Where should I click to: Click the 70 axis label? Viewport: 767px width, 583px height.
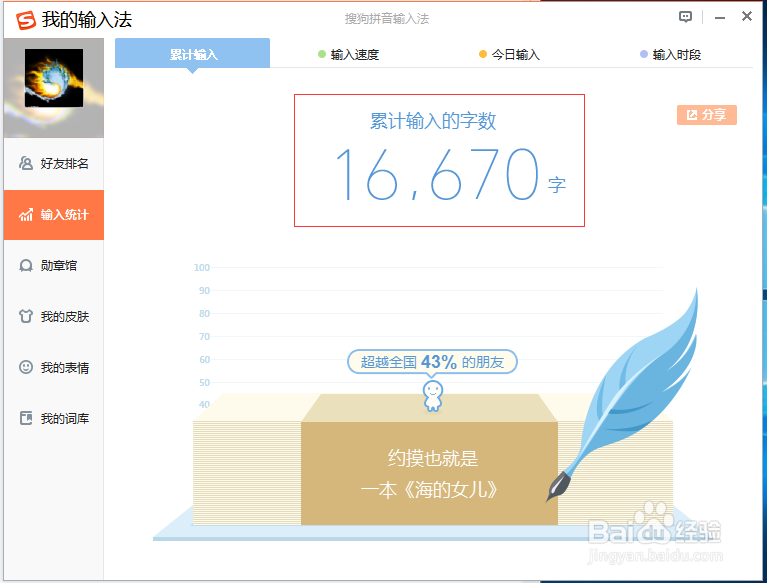204,336
